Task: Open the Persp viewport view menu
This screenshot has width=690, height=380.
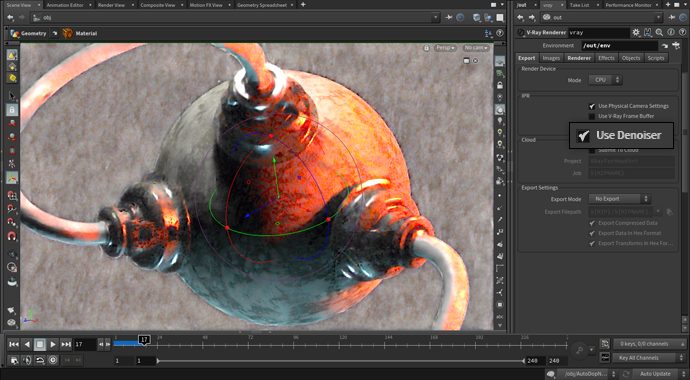Action: (445, 48)
